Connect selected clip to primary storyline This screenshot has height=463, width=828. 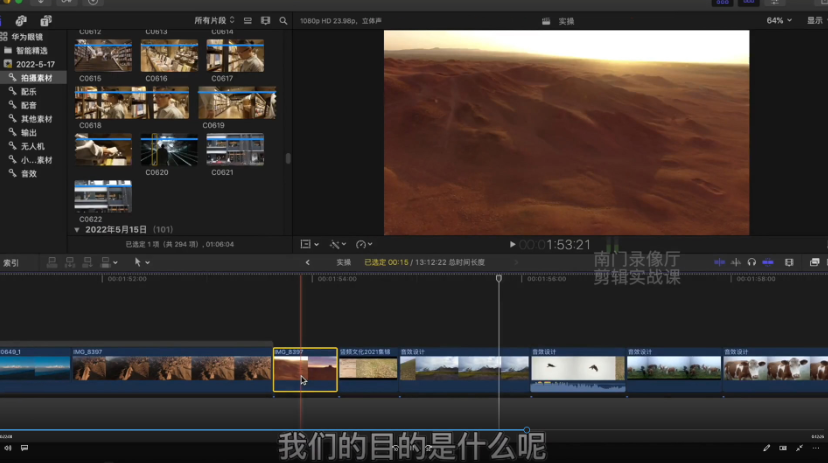tap(52, 262)
